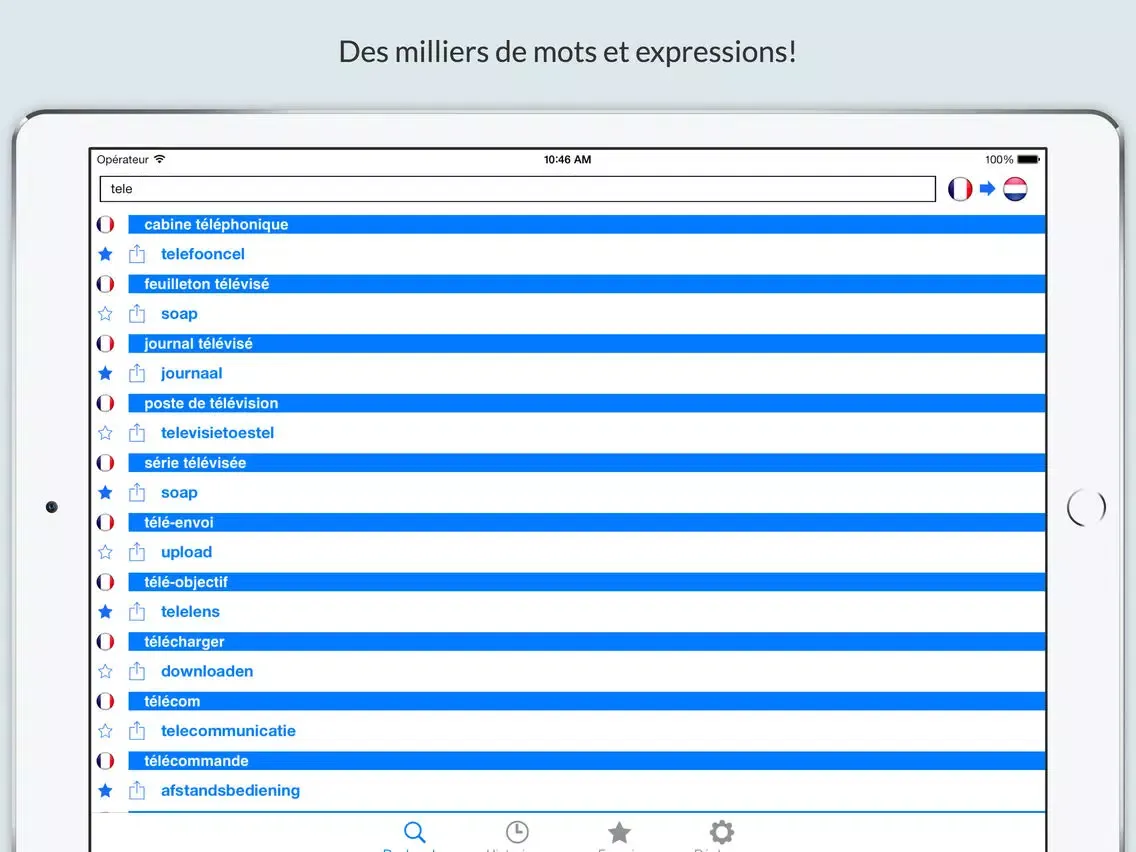Unfavorite the journaal translation star
The height and width of the screenshot is (852, 1136).
pos(105,373)
